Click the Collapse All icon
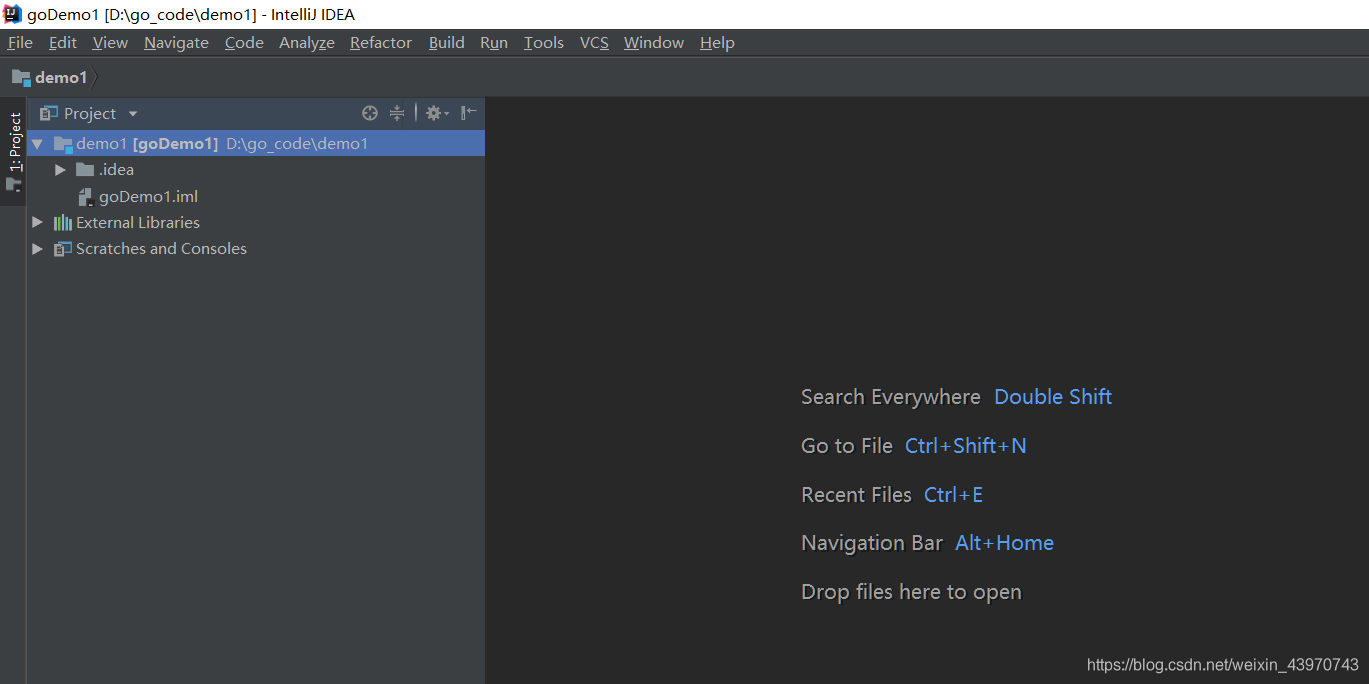The width and height of the screenshot is (1369, 684). tap(397, 113)
